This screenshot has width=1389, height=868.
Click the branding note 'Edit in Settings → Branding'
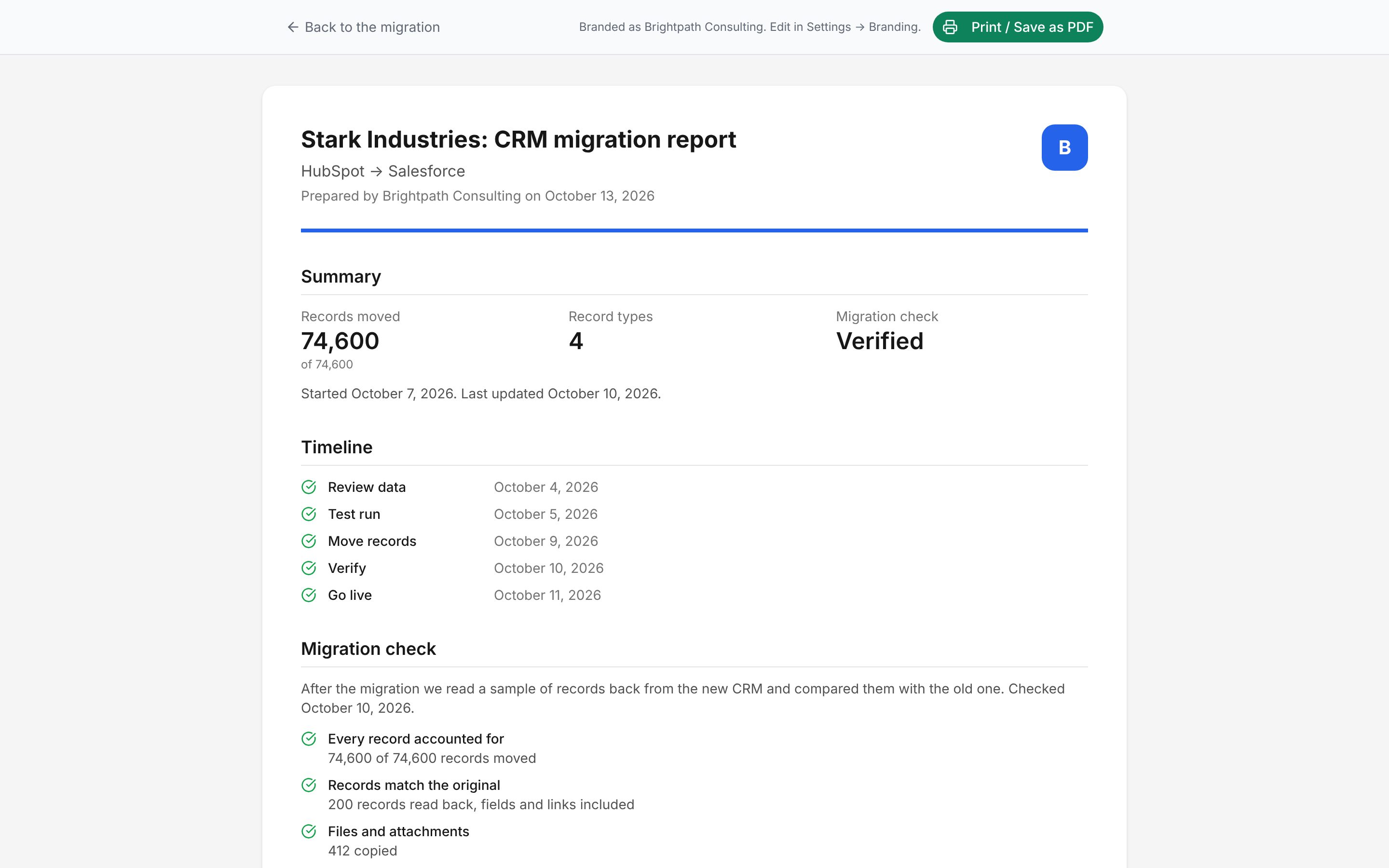845,27
